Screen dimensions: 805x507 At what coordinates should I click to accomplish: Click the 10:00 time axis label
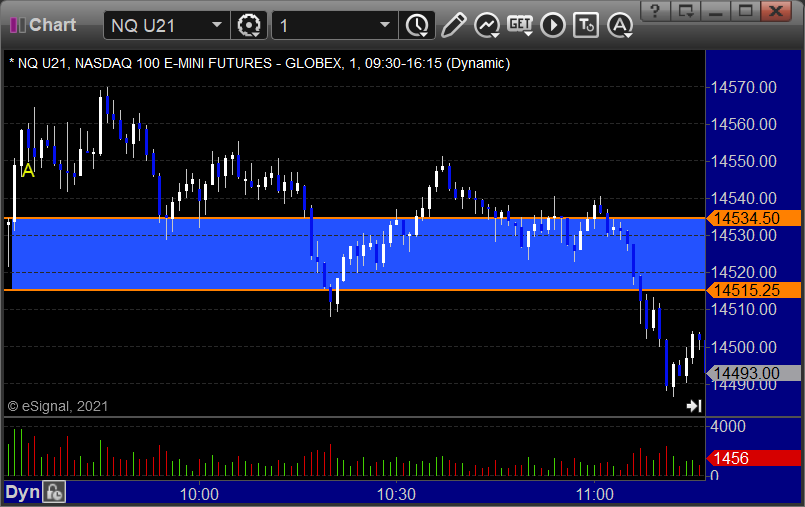coord(199,495)
